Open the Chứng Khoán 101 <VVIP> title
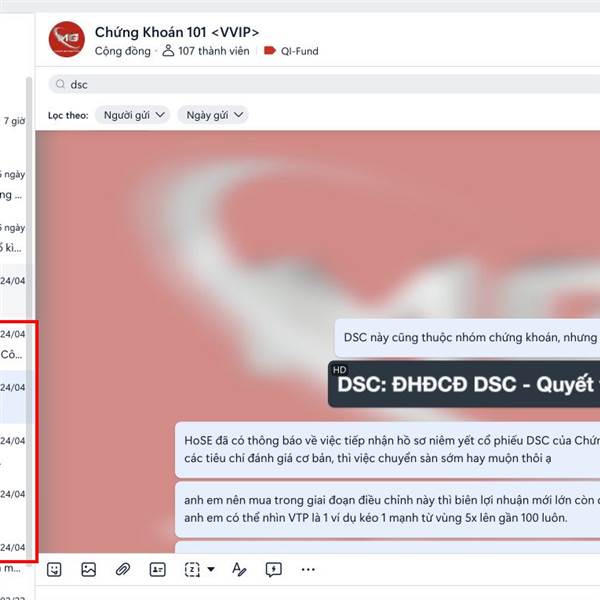Screen dimensions: 600x600 (177, 32)
